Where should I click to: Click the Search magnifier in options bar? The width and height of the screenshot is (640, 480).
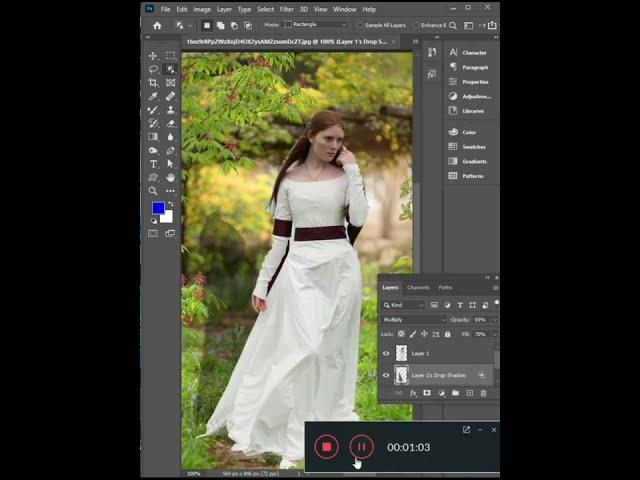coord(453,25)
